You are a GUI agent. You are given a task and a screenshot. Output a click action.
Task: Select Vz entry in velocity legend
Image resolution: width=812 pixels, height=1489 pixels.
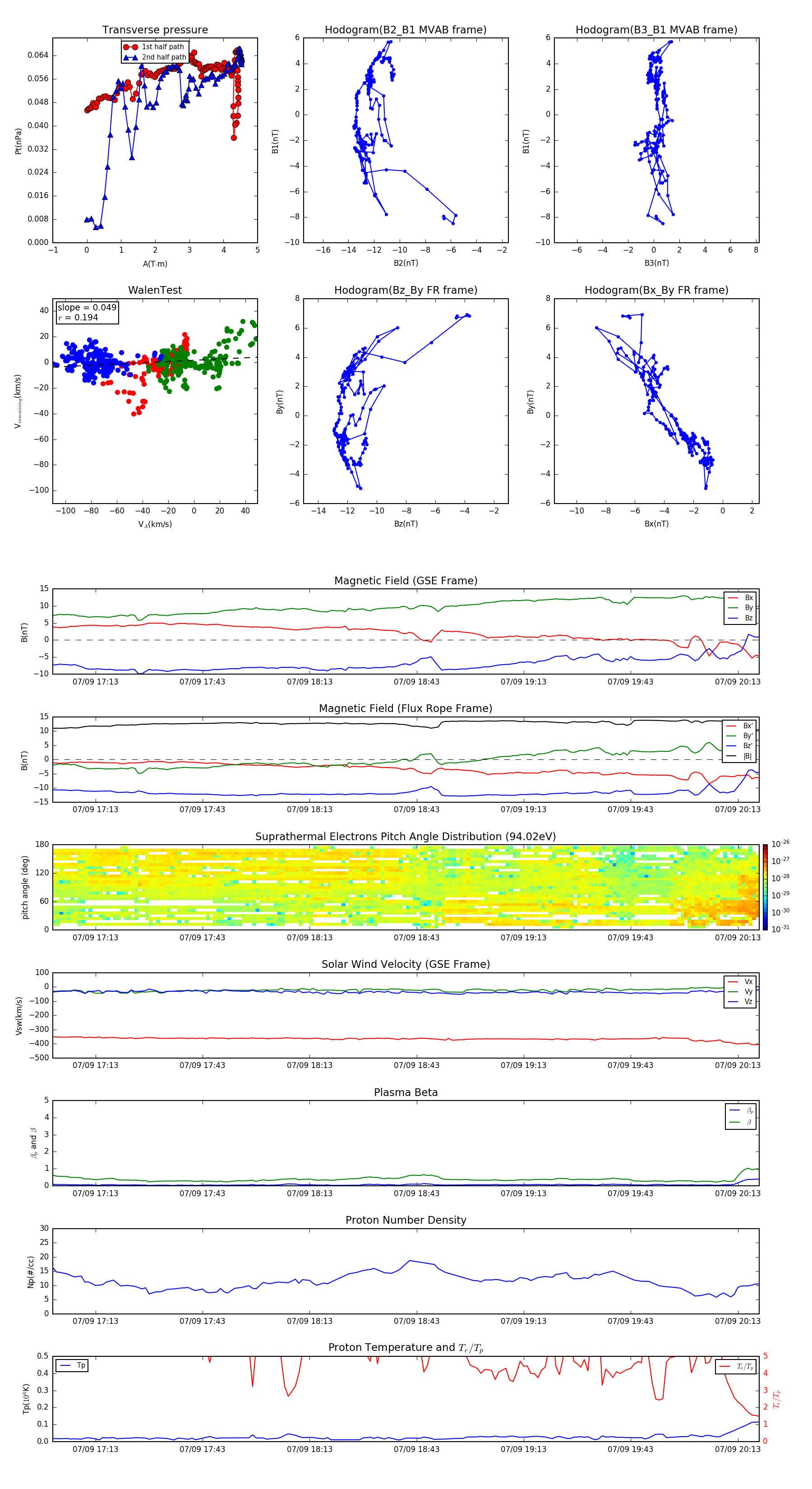coord(741,1002)
